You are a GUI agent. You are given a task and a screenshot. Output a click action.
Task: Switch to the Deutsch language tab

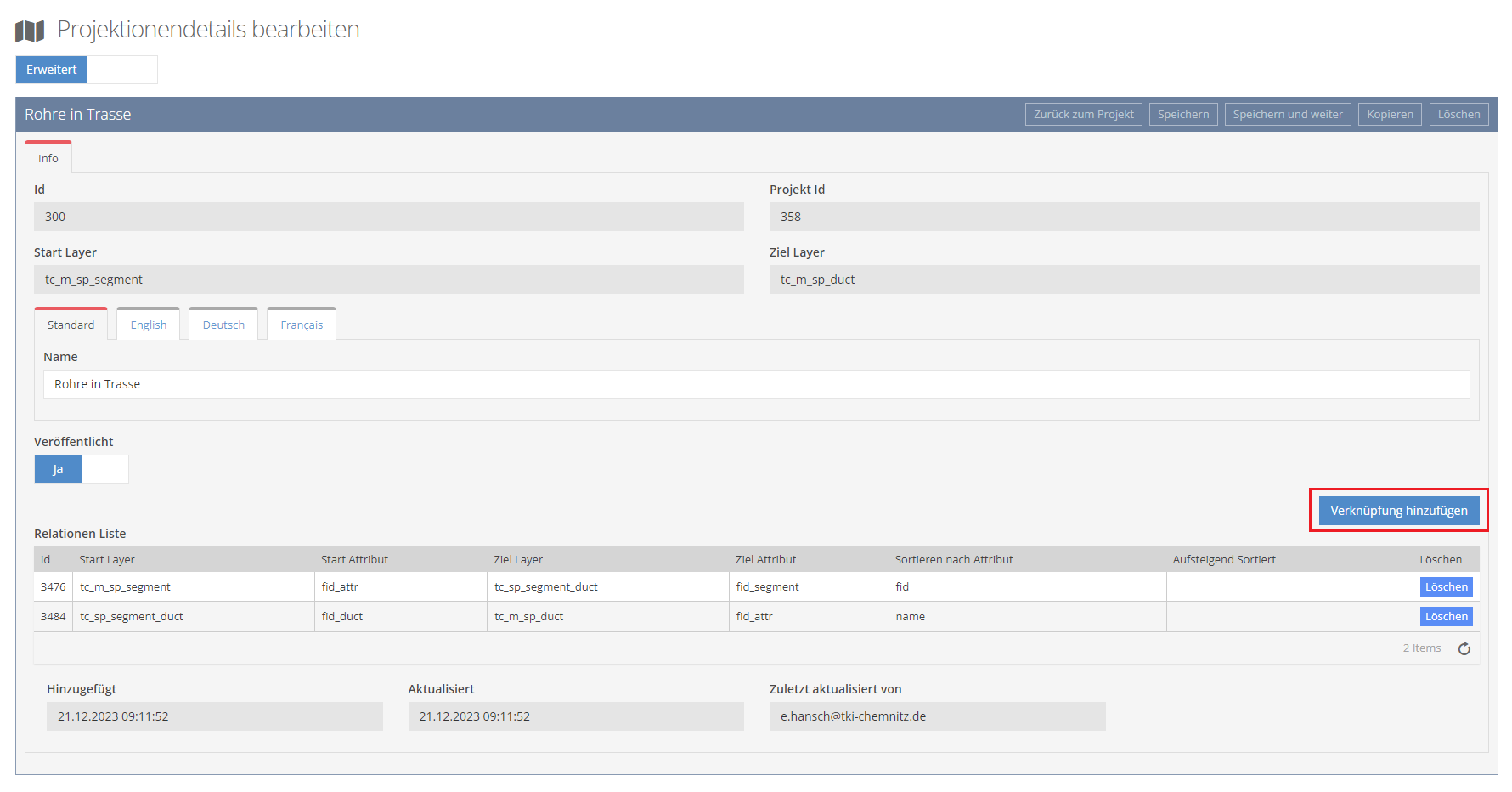point(223,325)
